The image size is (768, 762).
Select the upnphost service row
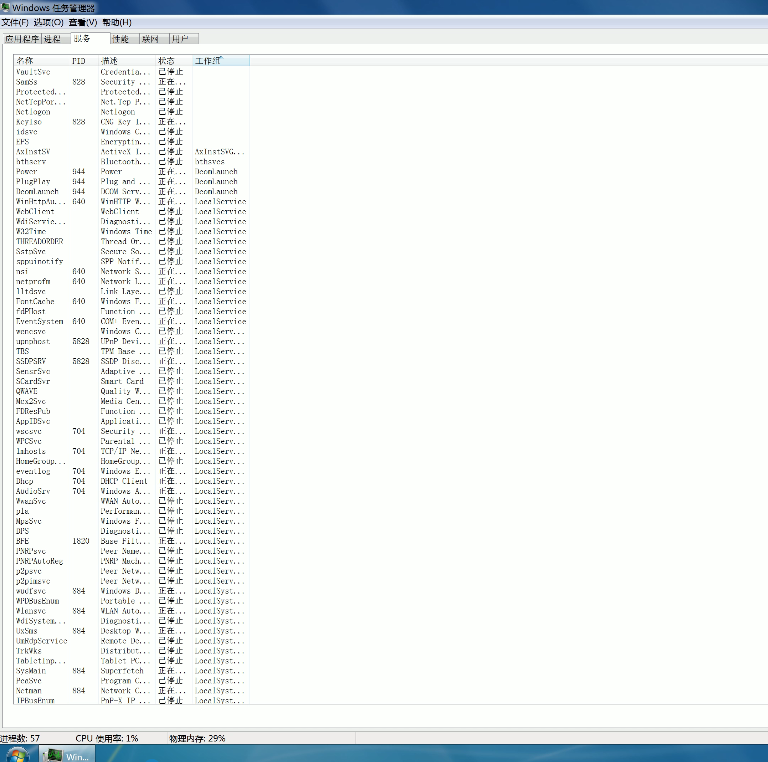[132, 341]
